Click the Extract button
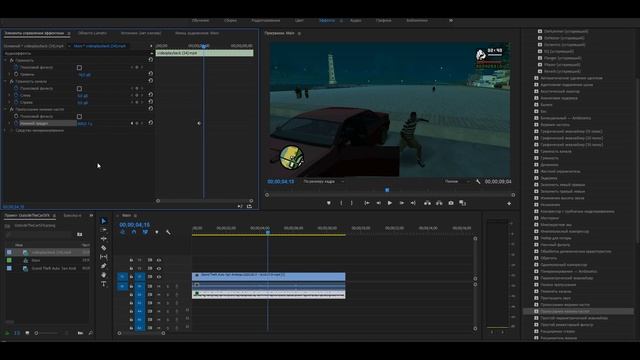The image size is (640, 360). [x=439, y=203]
